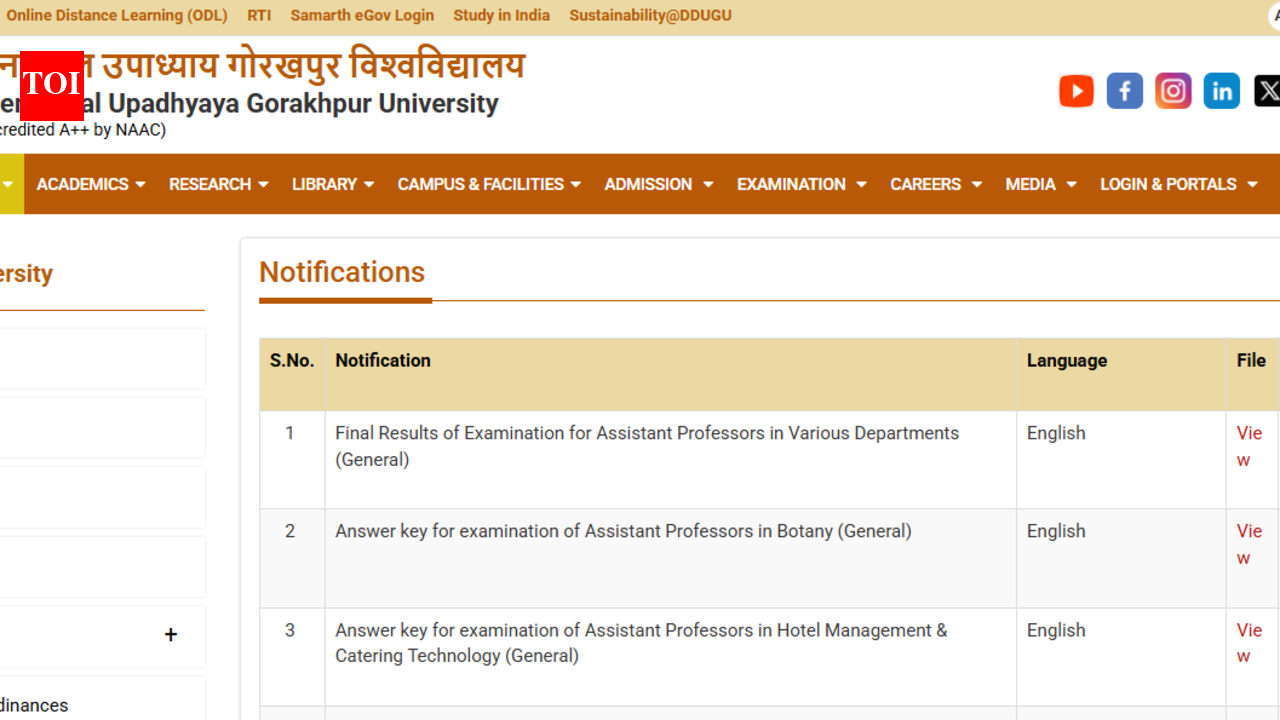Screen dimensions: 1280x720
Task: Open the ACADEMICS dropdown menu
Action: (91, 184)
